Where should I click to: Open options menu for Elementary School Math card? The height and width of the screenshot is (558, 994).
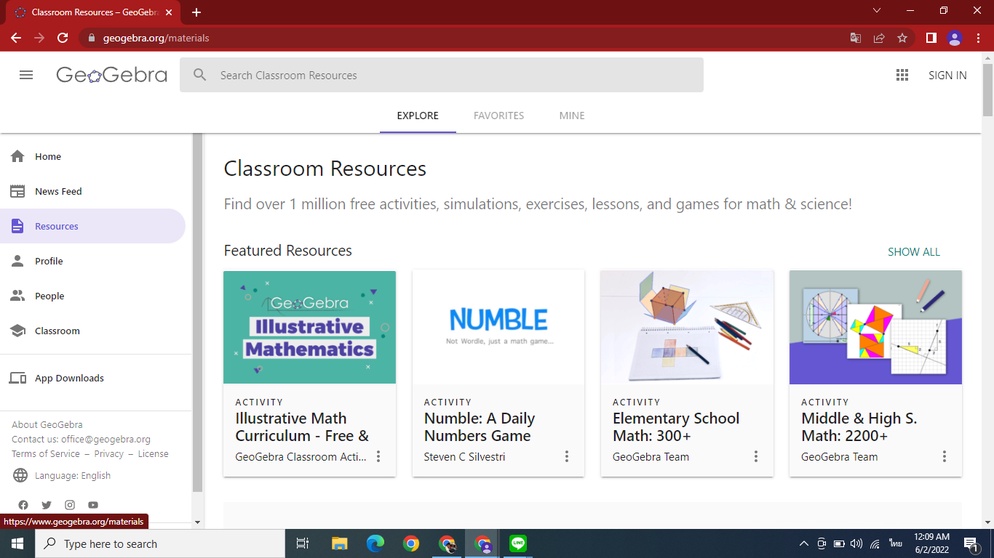[x=756, y=457]
